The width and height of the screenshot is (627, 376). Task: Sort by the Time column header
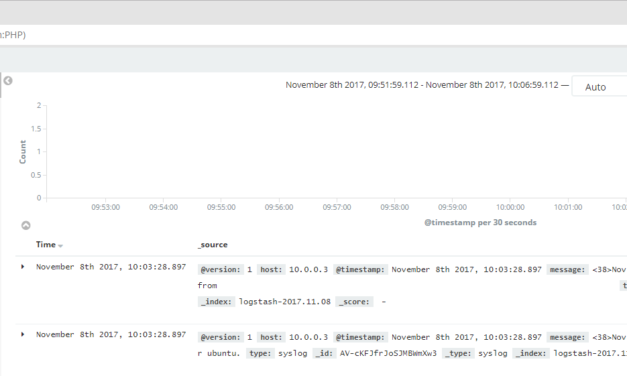[x=46, y=244]
